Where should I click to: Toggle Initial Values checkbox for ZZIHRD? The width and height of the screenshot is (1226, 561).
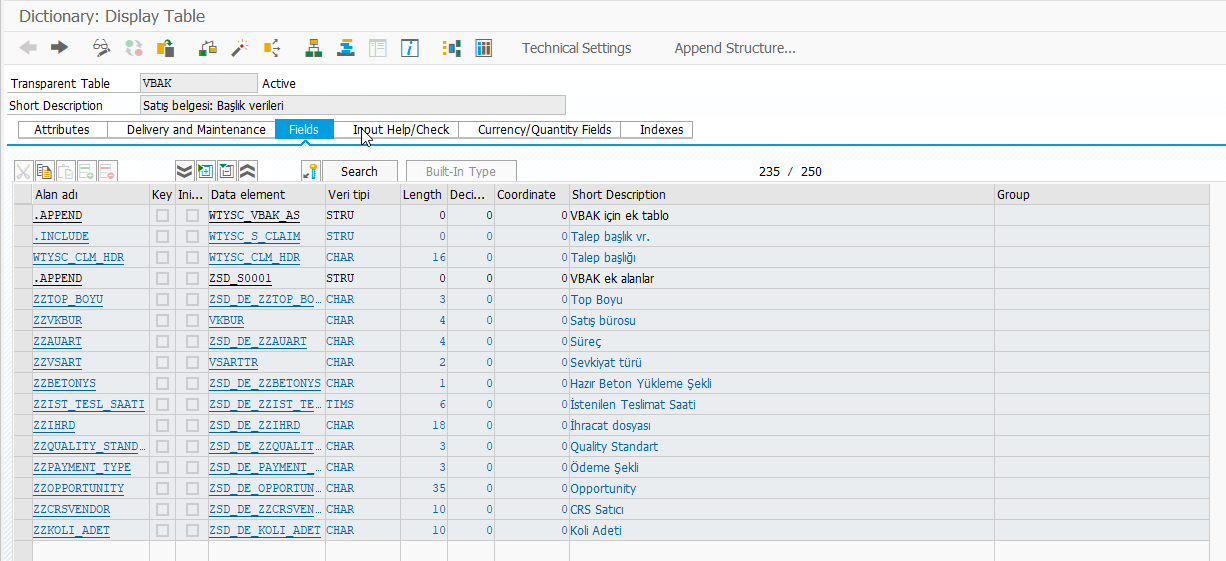192,425
